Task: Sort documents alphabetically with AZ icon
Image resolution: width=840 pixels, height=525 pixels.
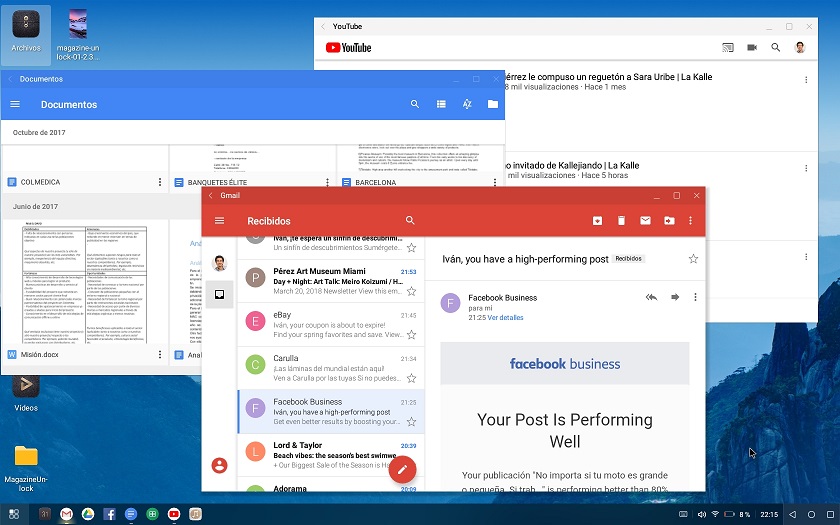Action: click(x=467, y=104)
